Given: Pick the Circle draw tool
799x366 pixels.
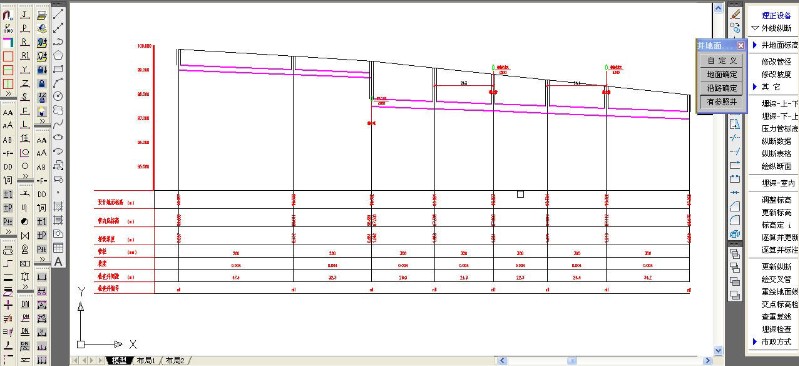Looking at the screenshot, I should 59,96.
